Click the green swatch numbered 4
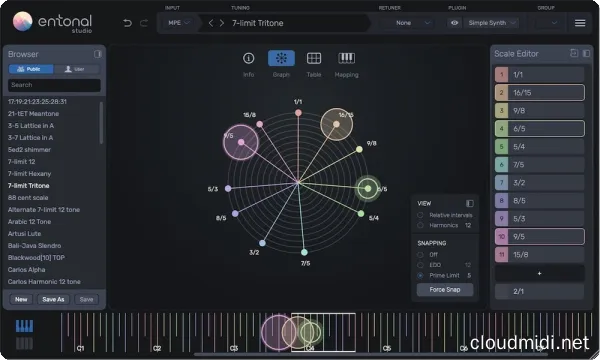 click(501, 129)
